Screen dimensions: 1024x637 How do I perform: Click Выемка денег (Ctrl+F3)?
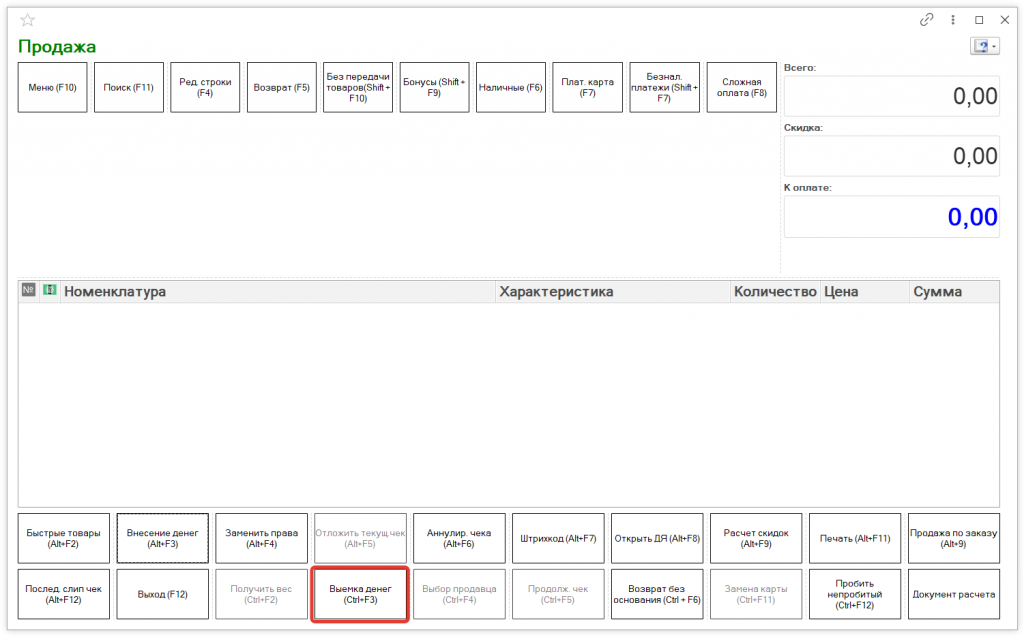coord(360,594)
